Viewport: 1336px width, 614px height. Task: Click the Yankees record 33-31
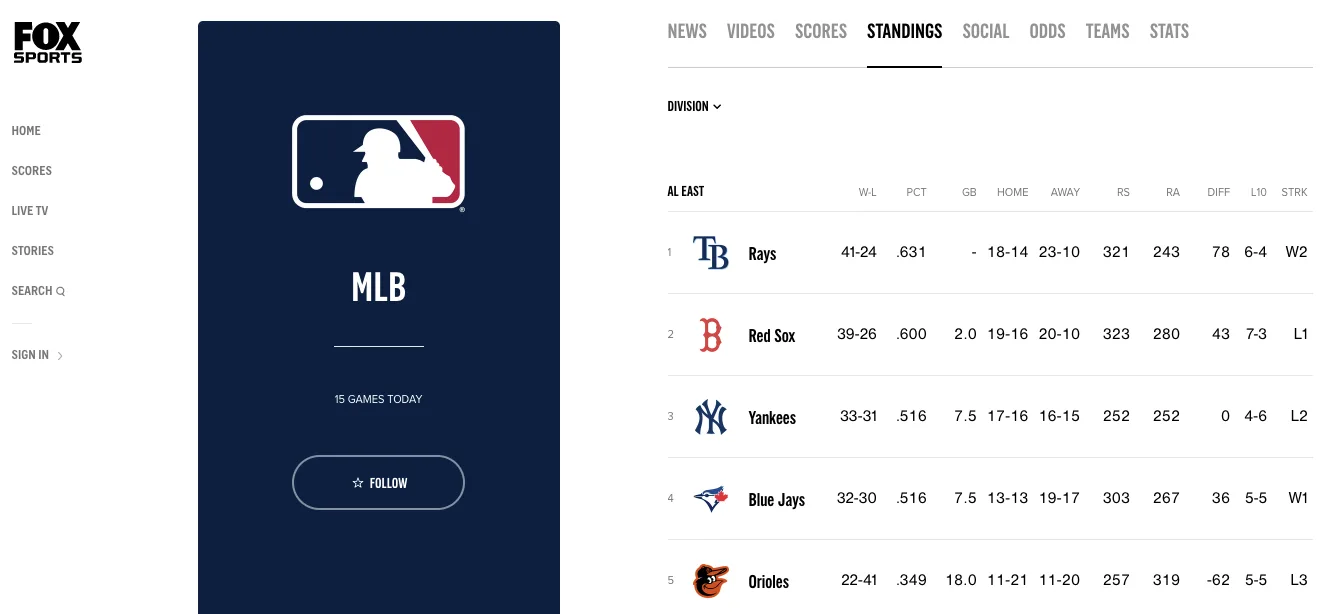pos(859,416)
